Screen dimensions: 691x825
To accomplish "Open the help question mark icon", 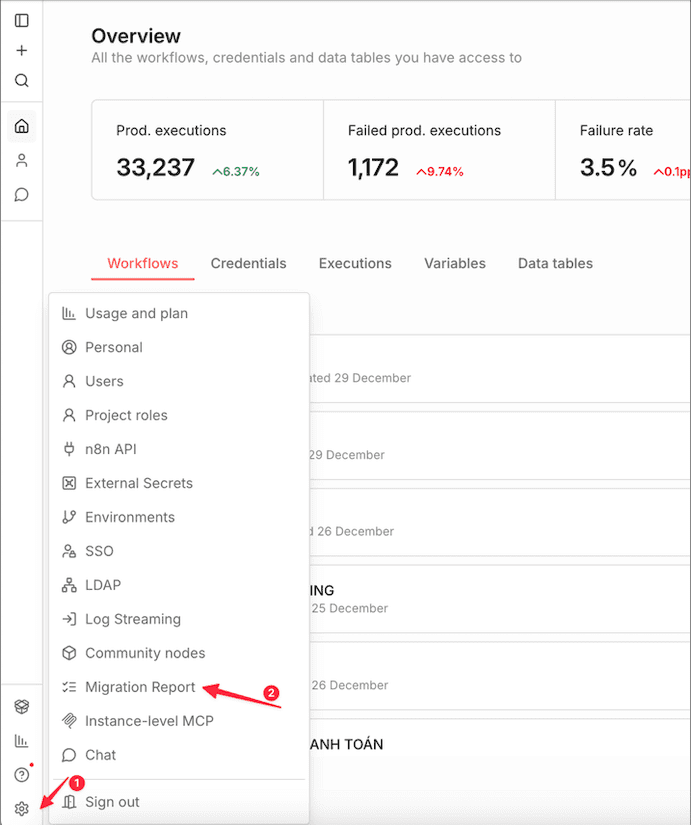I will pyautogui.click(x=21, y=775).
